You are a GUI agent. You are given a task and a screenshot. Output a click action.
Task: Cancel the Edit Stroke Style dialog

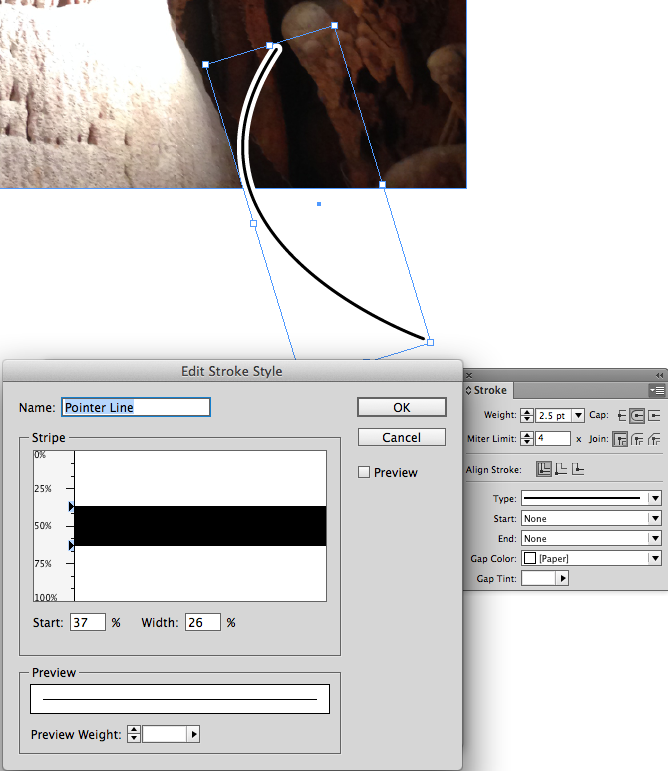point(402,437)
